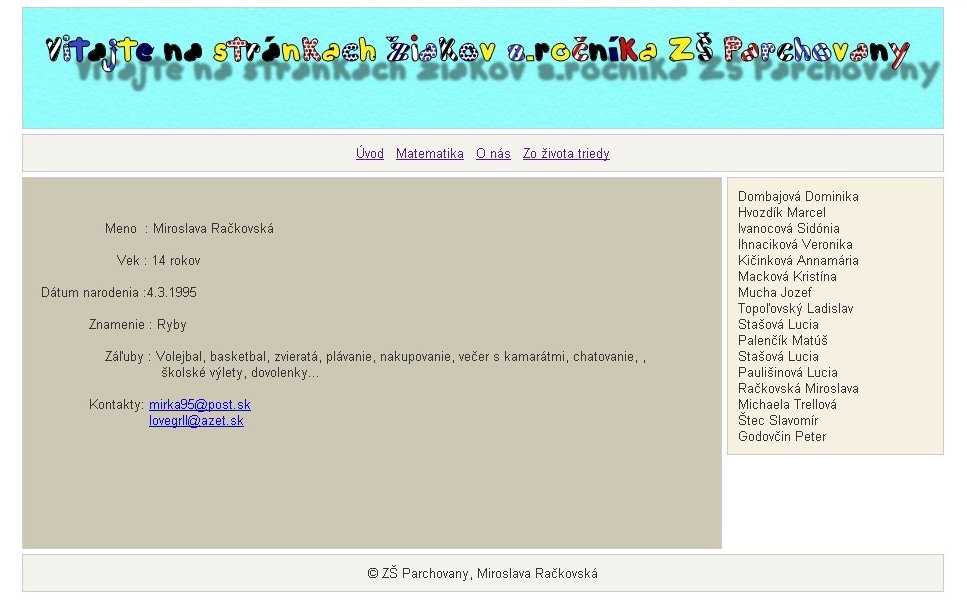Select Godovčin Peter in the student list
967x608 pixels.
[781, 437]
